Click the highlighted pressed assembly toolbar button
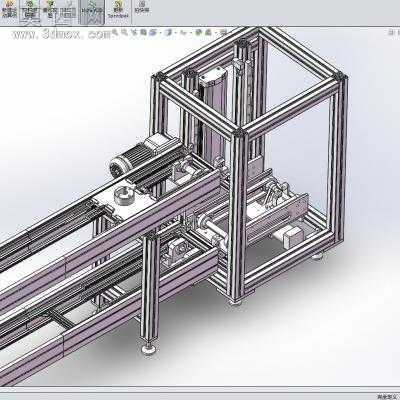400x400 pixels. [92, 12]
